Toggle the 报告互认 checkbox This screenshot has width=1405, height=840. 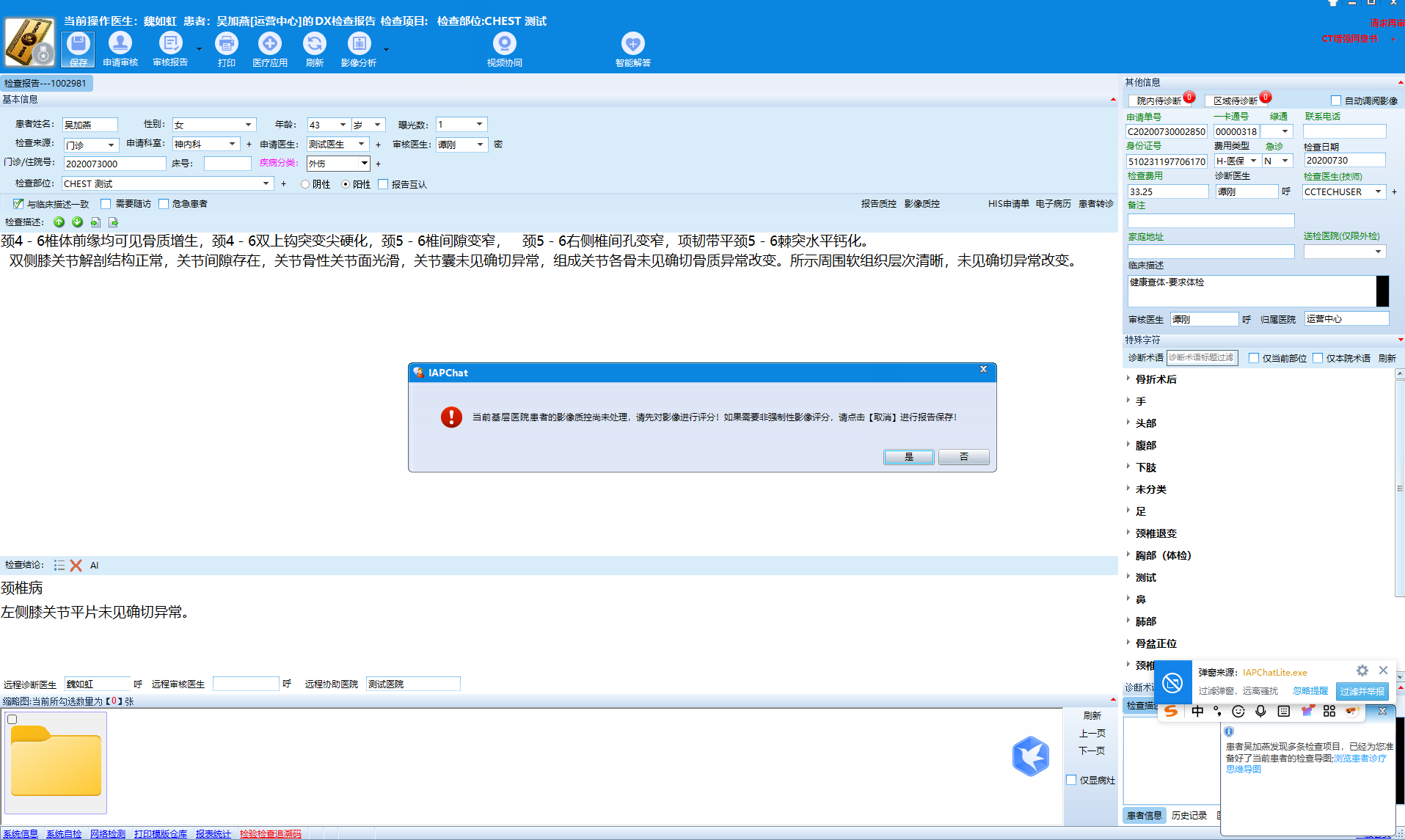(383, 184)
